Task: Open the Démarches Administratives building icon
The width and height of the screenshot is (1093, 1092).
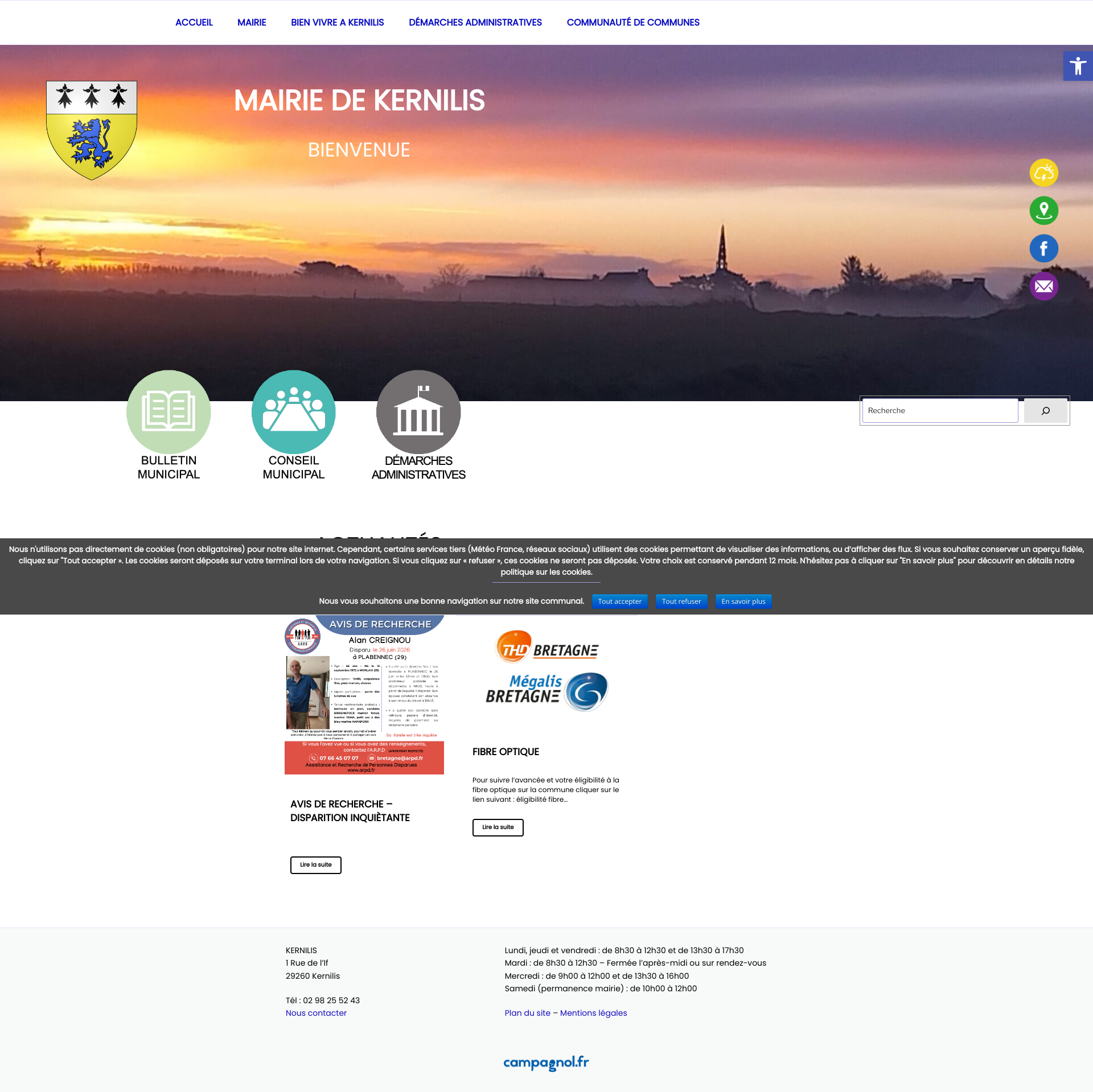Action: point(418,412)
